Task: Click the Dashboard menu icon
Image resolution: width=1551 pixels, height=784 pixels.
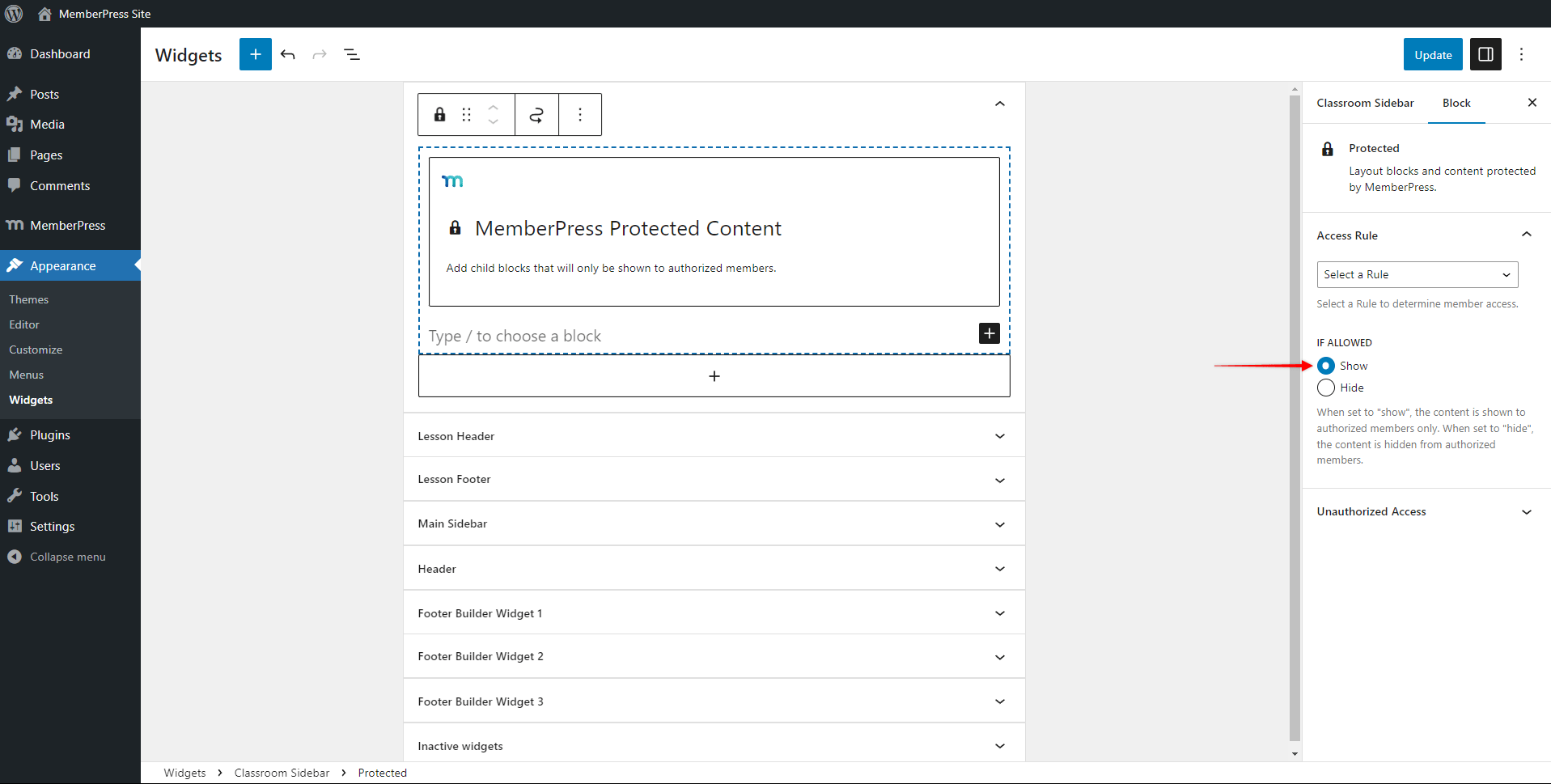Action: (15, 53)
